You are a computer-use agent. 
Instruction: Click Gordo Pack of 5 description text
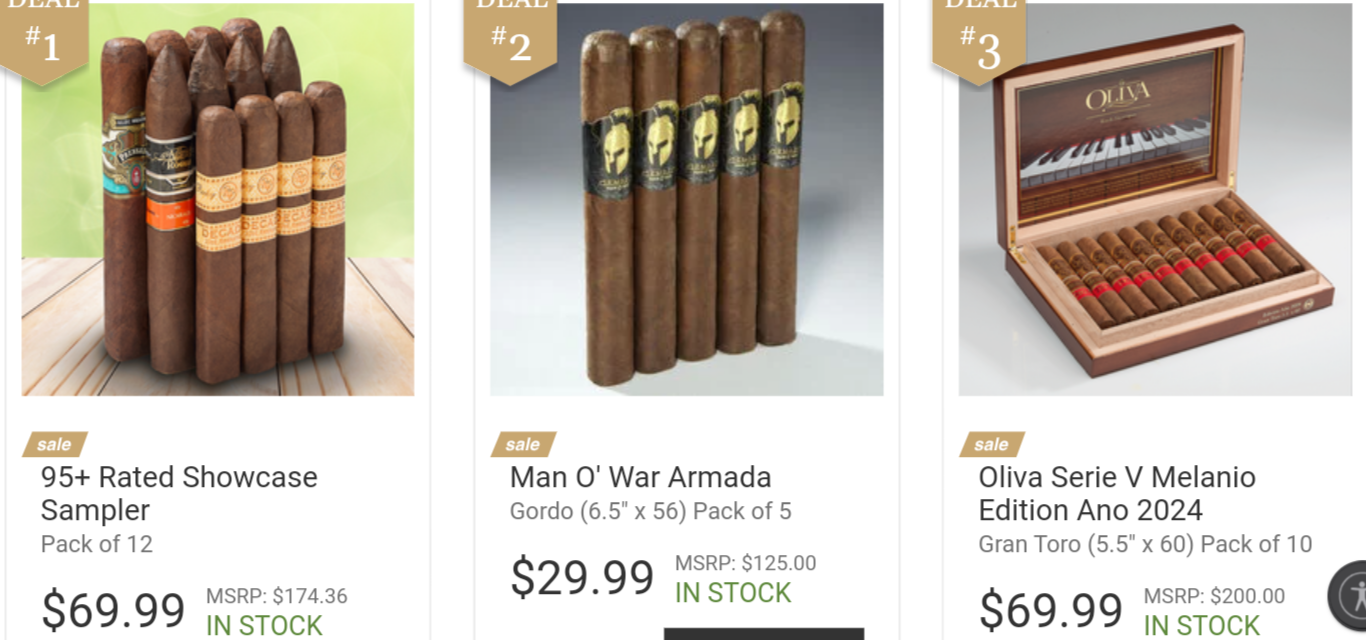650,511
